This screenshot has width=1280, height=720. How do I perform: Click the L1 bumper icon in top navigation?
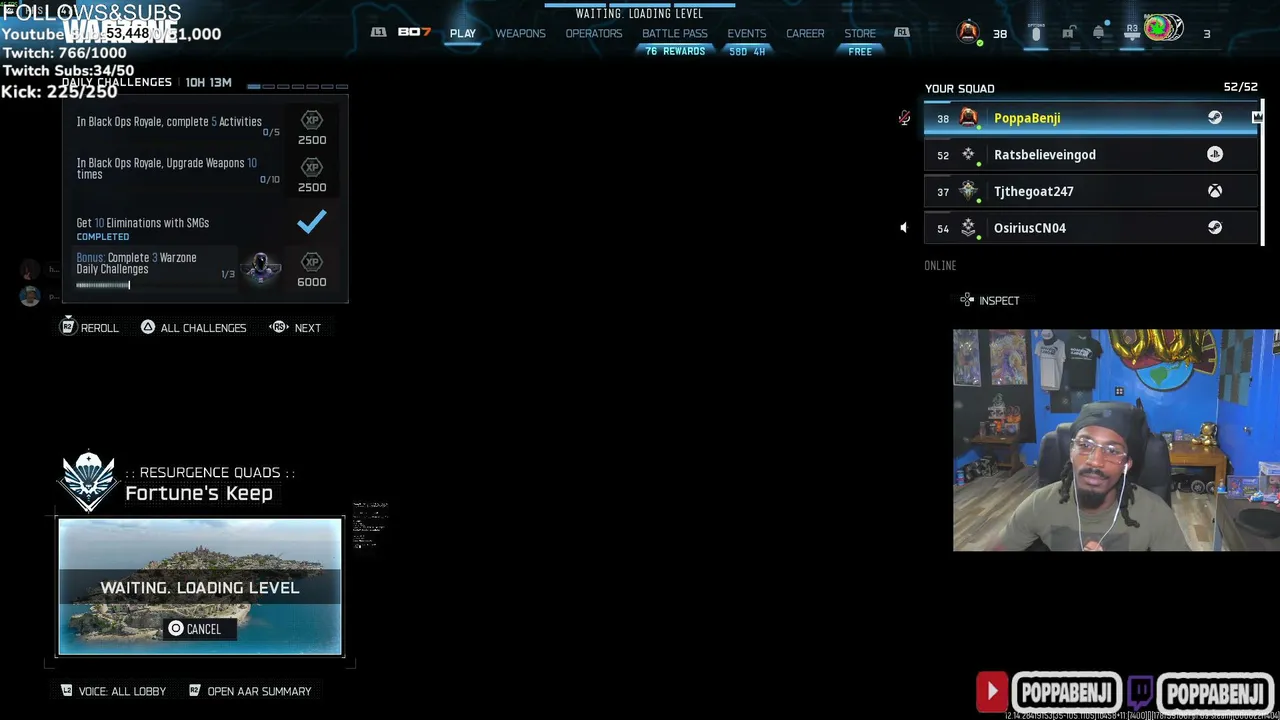[x=378, y=33]
